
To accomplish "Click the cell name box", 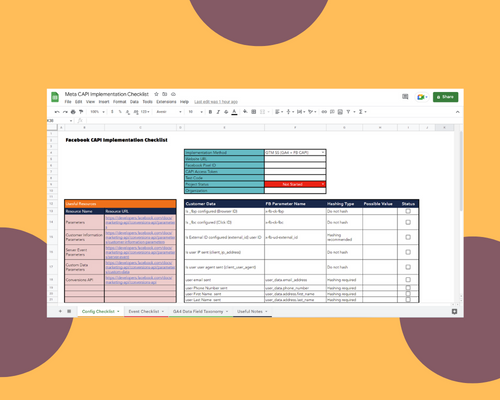I will [60, 120].
